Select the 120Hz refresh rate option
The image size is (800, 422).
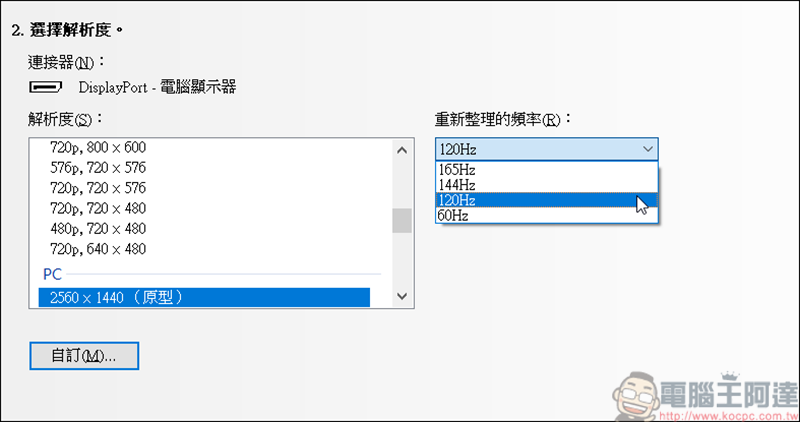(547, 200)
